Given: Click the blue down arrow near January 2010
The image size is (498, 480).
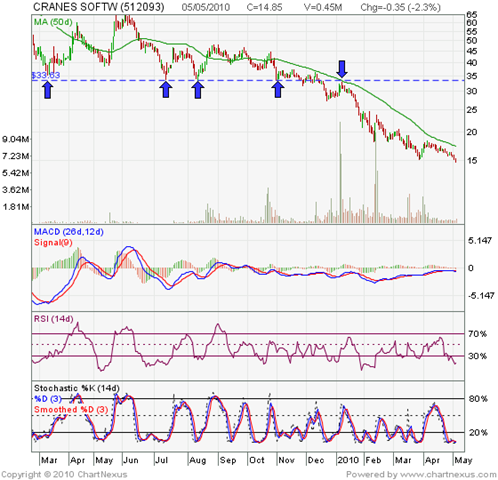Looking at the screenshot, I should (x=342, y=69).
